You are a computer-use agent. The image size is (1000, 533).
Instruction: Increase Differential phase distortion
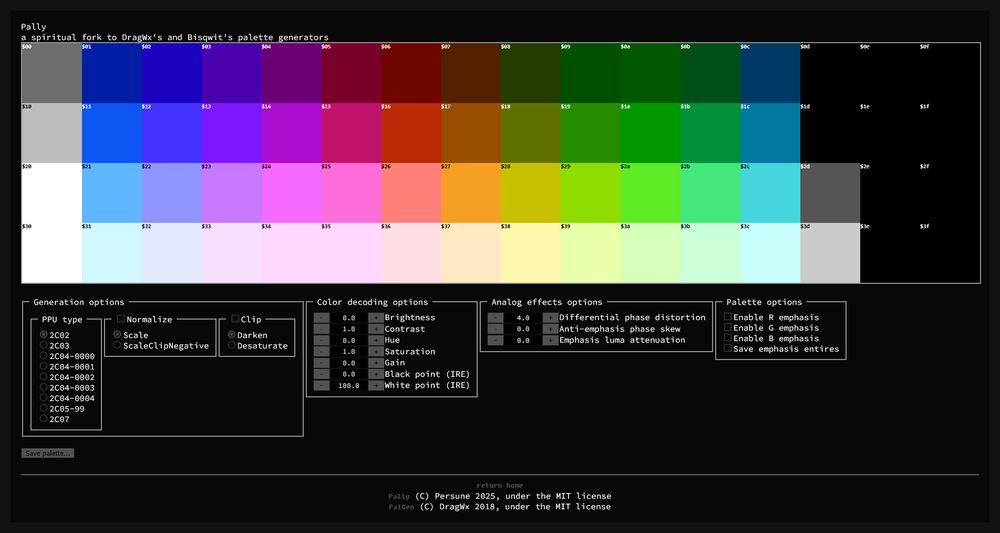pyautogui.click(x=550, y=318)
